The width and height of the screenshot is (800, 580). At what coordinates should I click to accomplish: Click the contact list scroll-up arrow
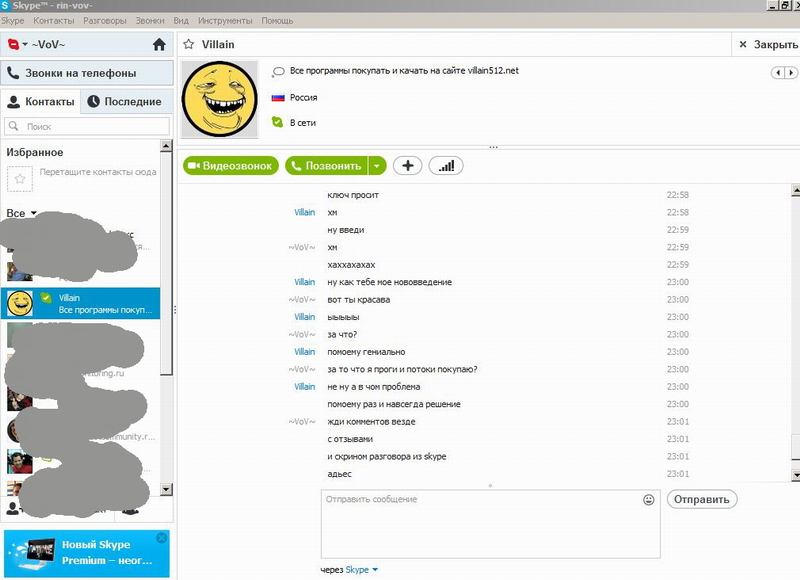pos(166,146)
